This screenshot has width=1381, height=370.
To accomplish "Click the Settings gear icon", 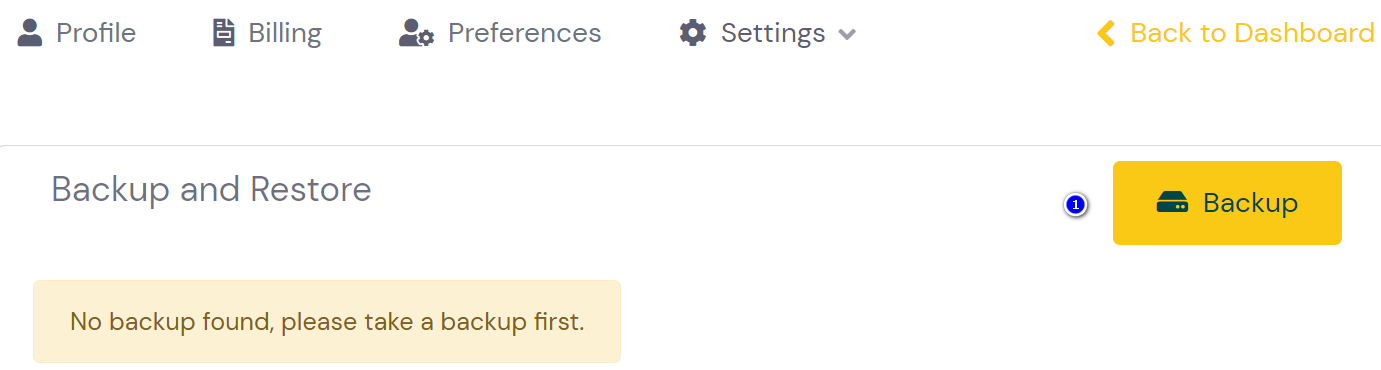I will (x=692, y=33).
